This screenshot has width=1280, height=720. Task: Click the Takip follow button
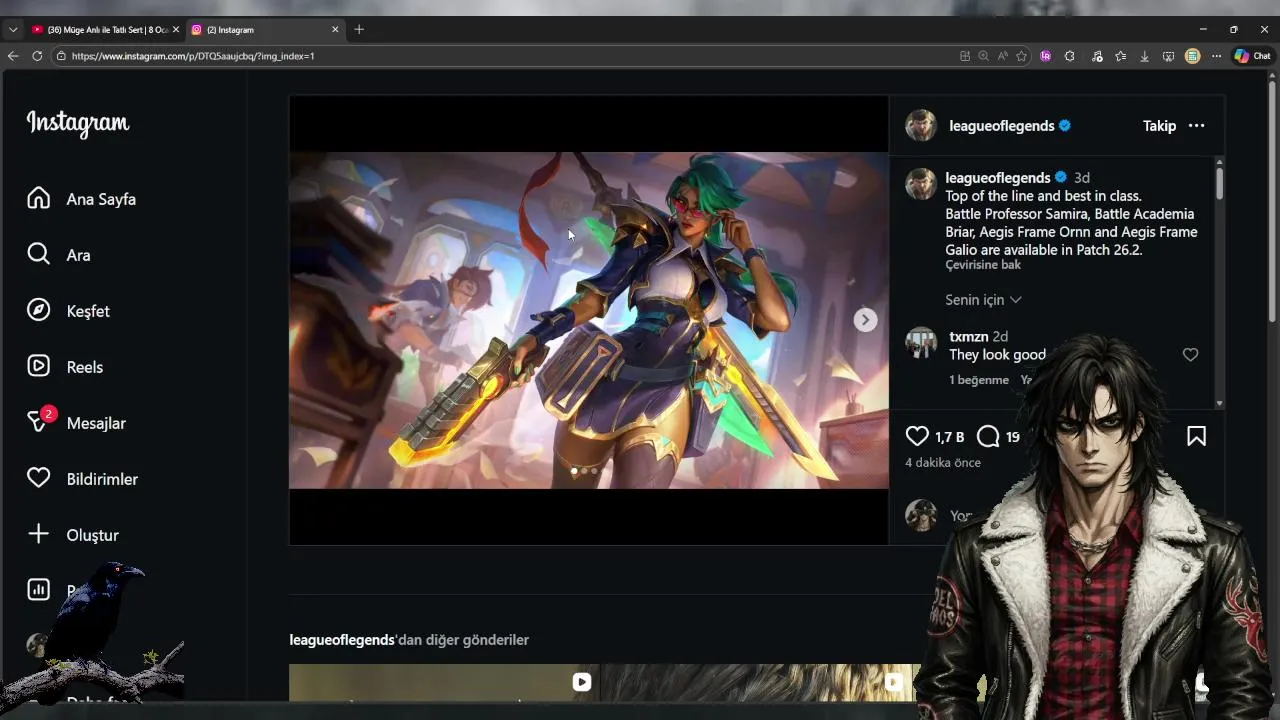tap(1159, 126)
